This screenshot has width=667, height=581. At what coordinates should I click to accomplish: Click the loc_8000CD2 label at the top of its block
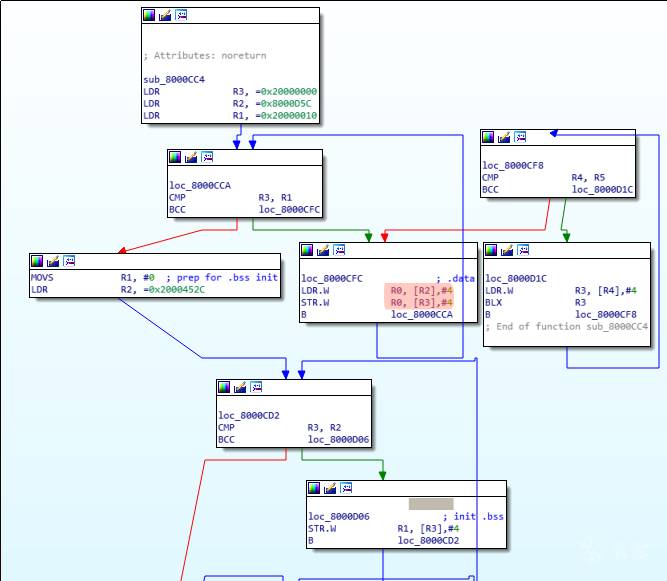pos(249,416)
